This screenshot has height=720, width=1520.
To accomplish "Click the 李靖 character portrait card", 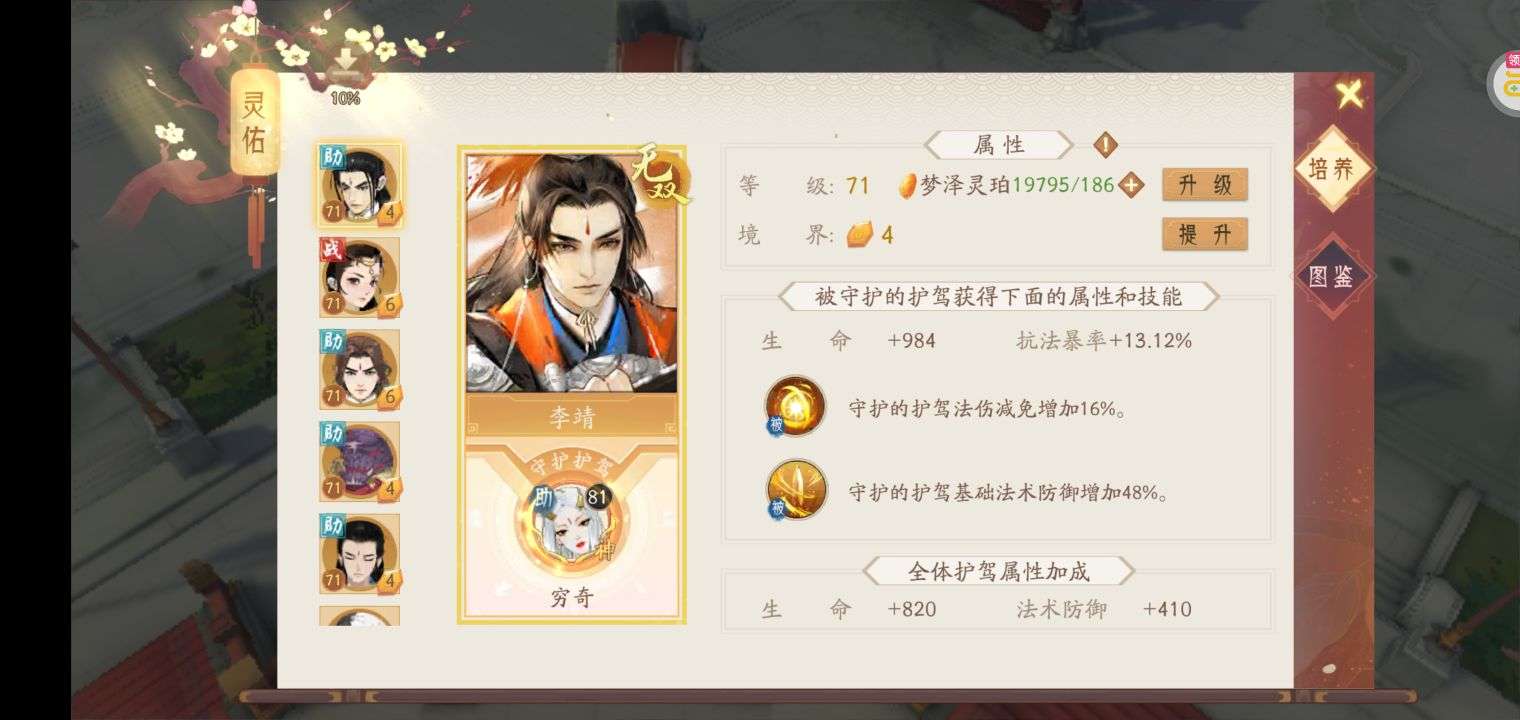I will point(571,290).
